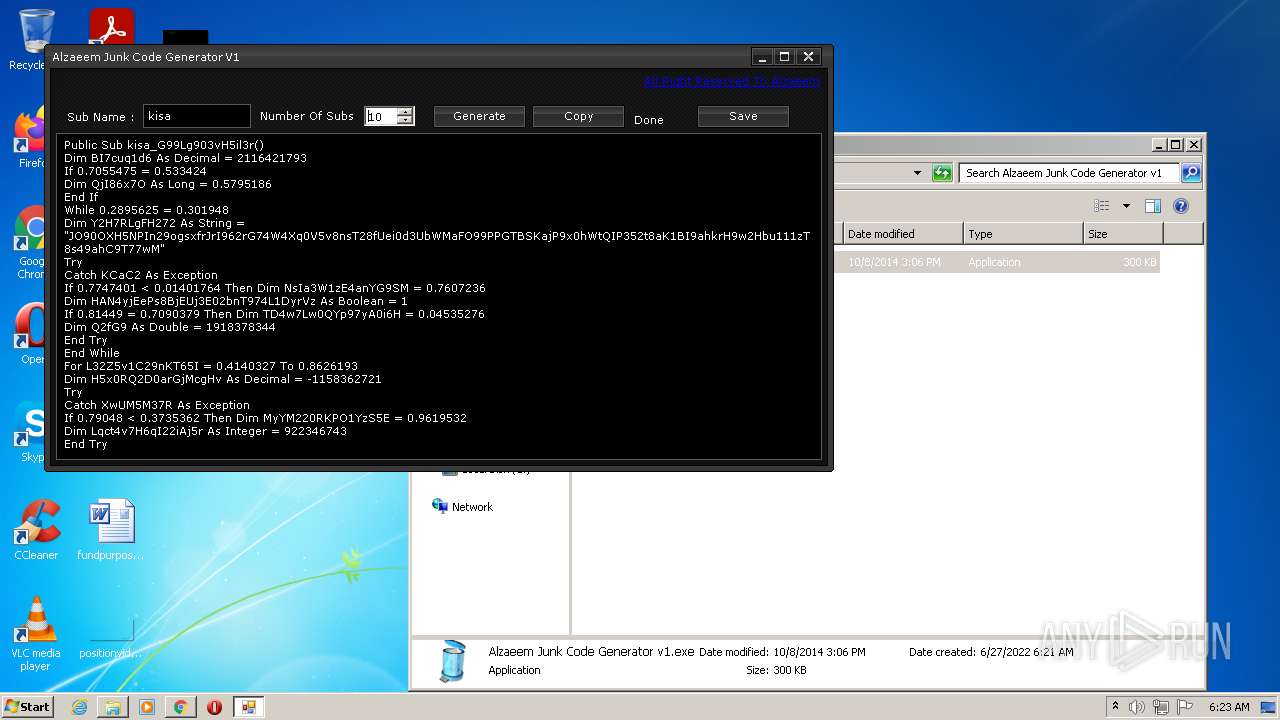
Task: Click the Explorer search magnifier icon
Action: tap(1190, 173)
